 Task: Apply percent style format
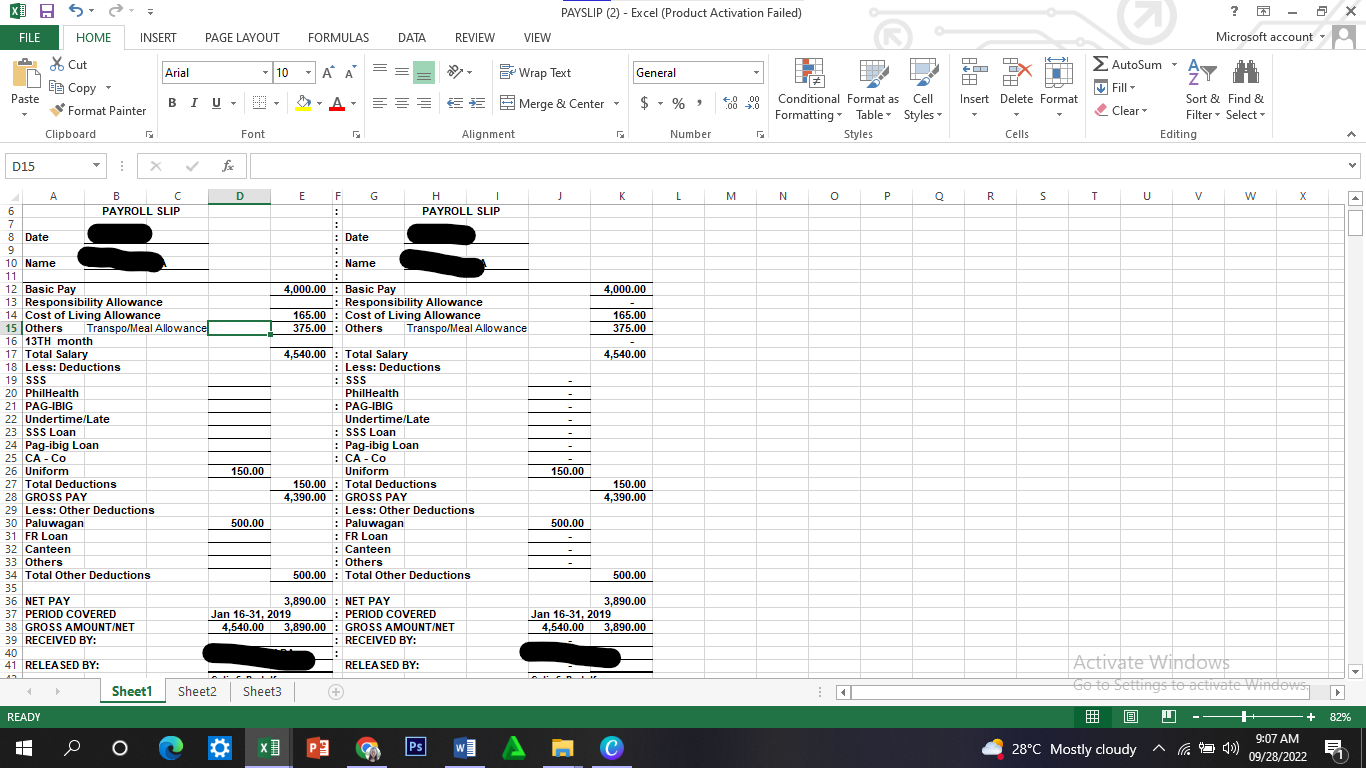click(678, 104)
